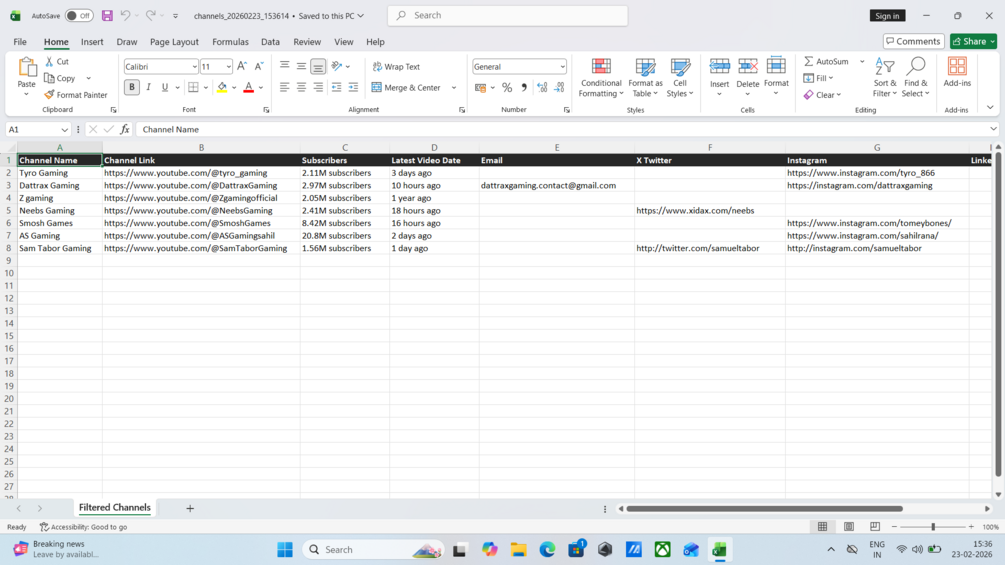The image size is (1005, 565).
Task: Click Insert Function fx icon
Action: click(x=124, y=129)
